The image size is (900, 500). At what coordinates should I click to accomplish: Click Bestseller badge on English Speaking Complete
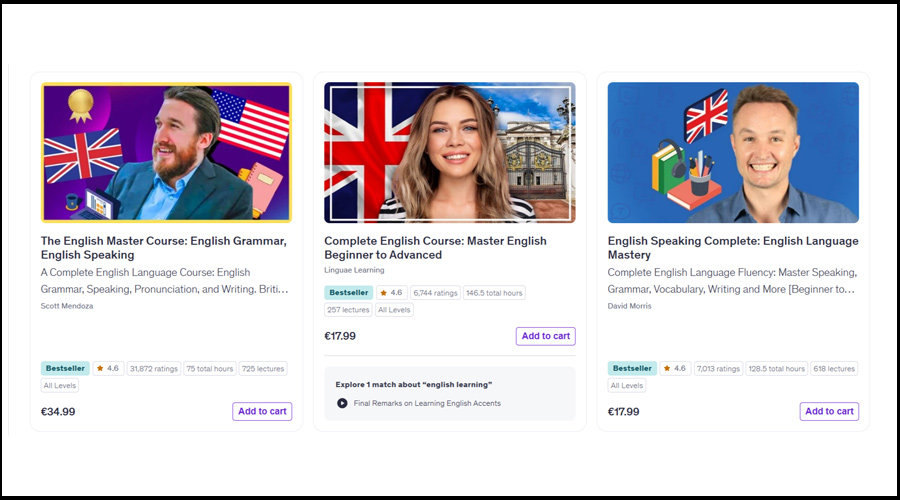[x=632, y=369]
